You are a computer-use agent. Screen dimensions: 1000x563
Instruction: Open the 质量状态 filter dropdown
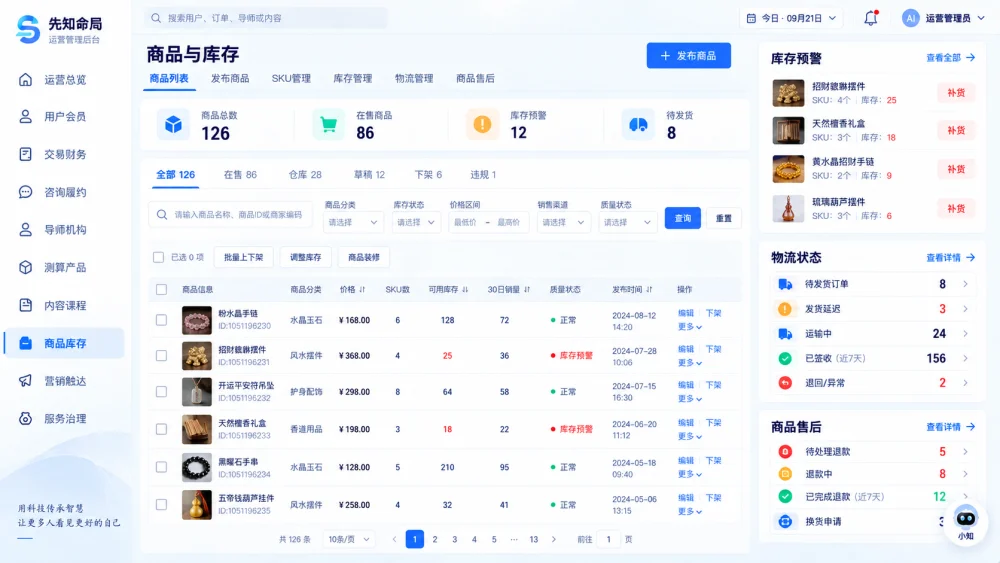[x=628, y=223]
